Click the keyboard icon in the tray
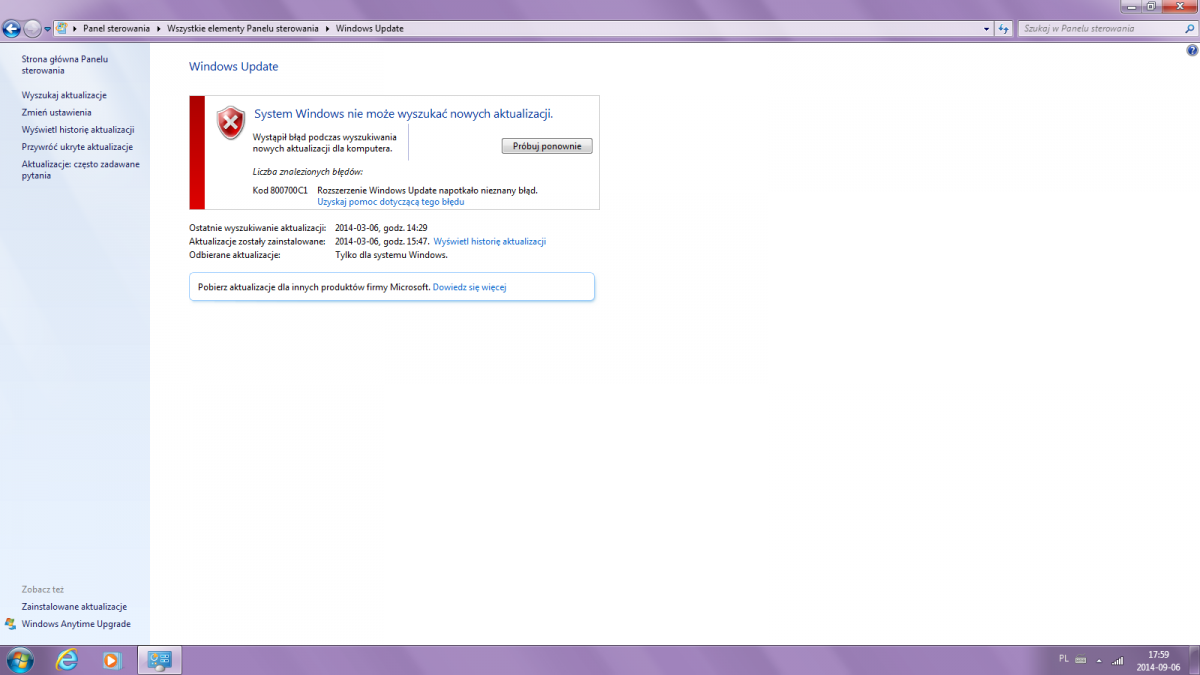The width and height of the screenshot is (1200, 675). coord(1081,660)
